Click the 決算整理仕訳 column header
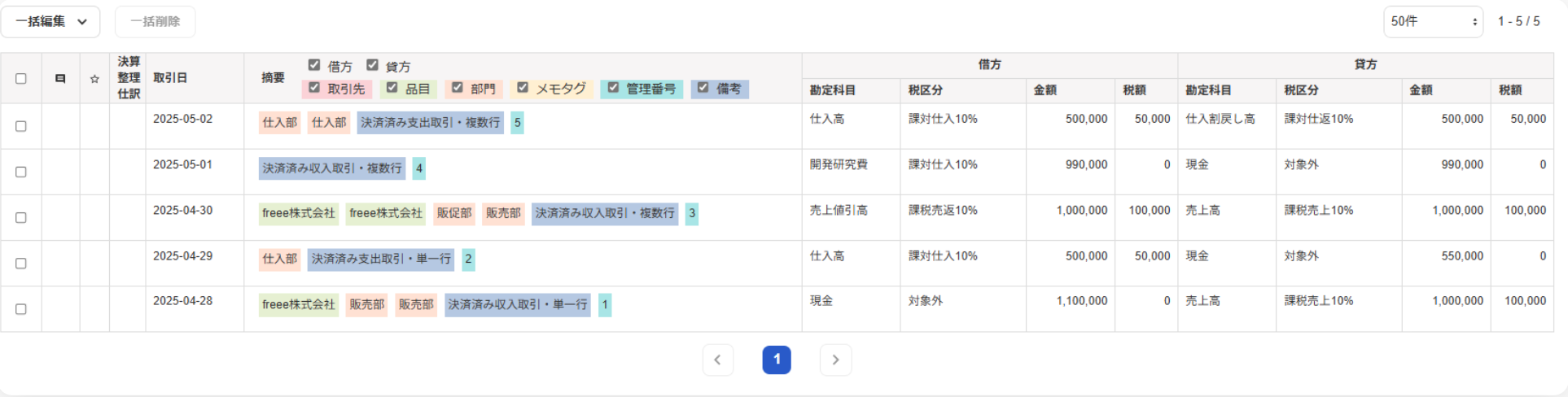 coord(129,78)
